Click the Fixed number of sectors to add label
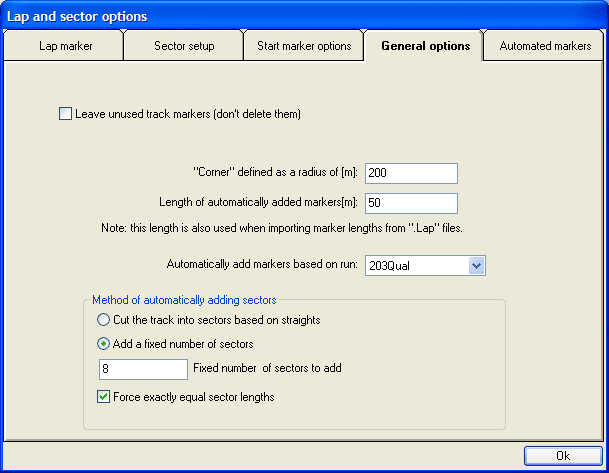The height and width of the screenshot is (473, 609). [267, 368]
